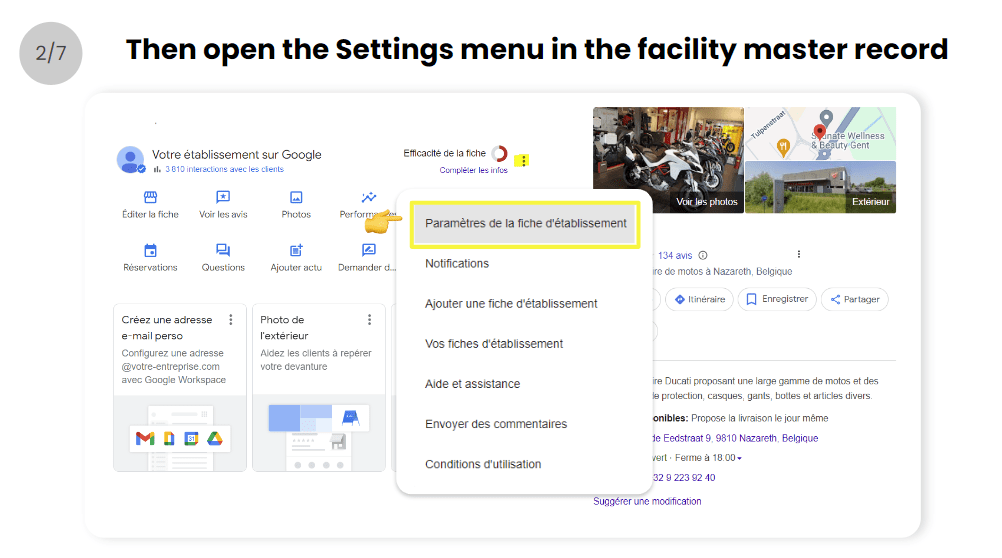Click the Enregistrer button
Viewport: 1002px width, 558px height.
click(x=777, y=299)
